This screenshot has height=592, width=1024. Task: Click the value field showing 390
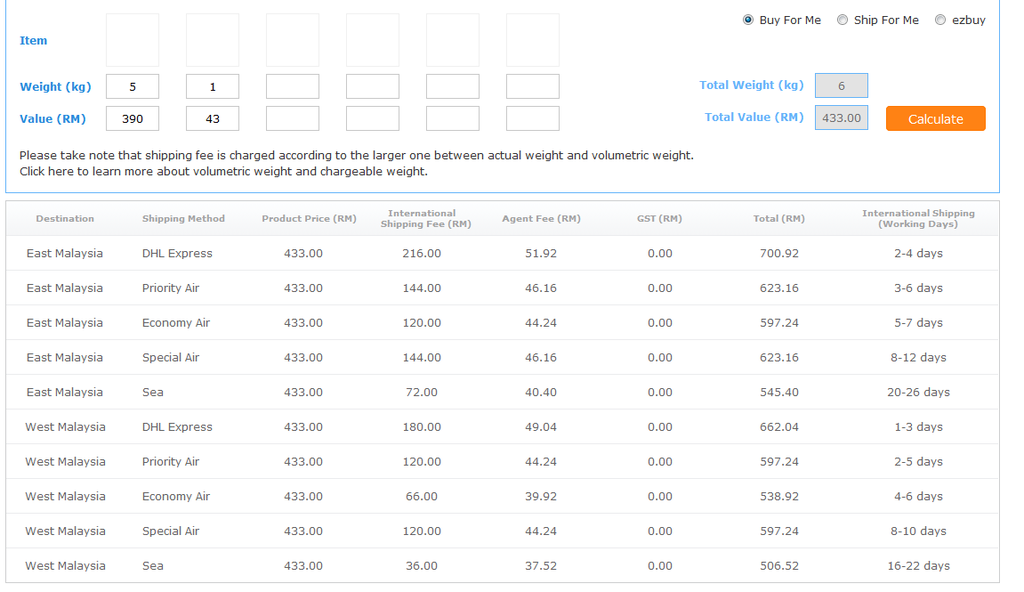(132, 119)
